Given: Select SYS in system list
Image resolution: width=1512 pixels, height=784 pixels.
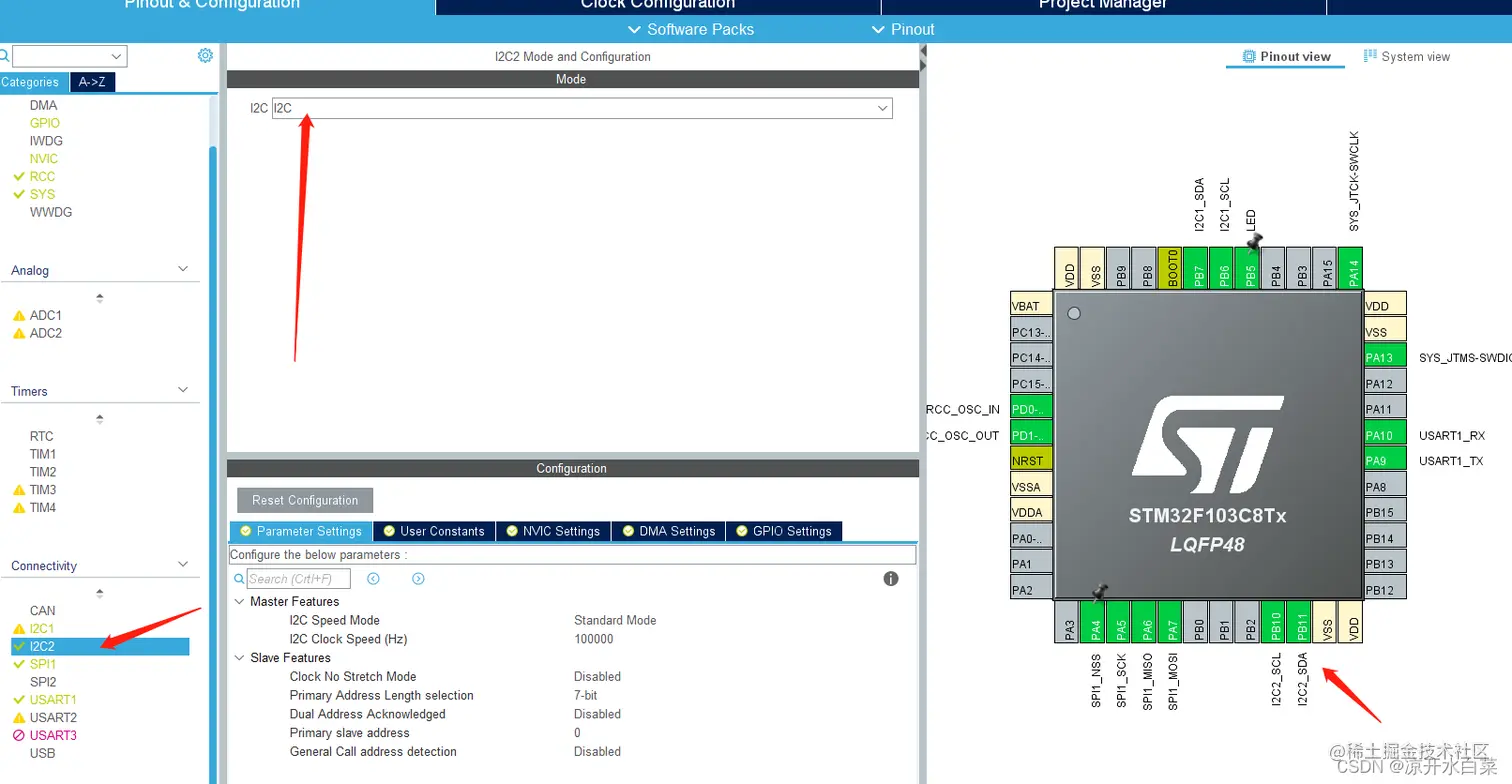Looking at the screenshot, I should tap(42, 195).
